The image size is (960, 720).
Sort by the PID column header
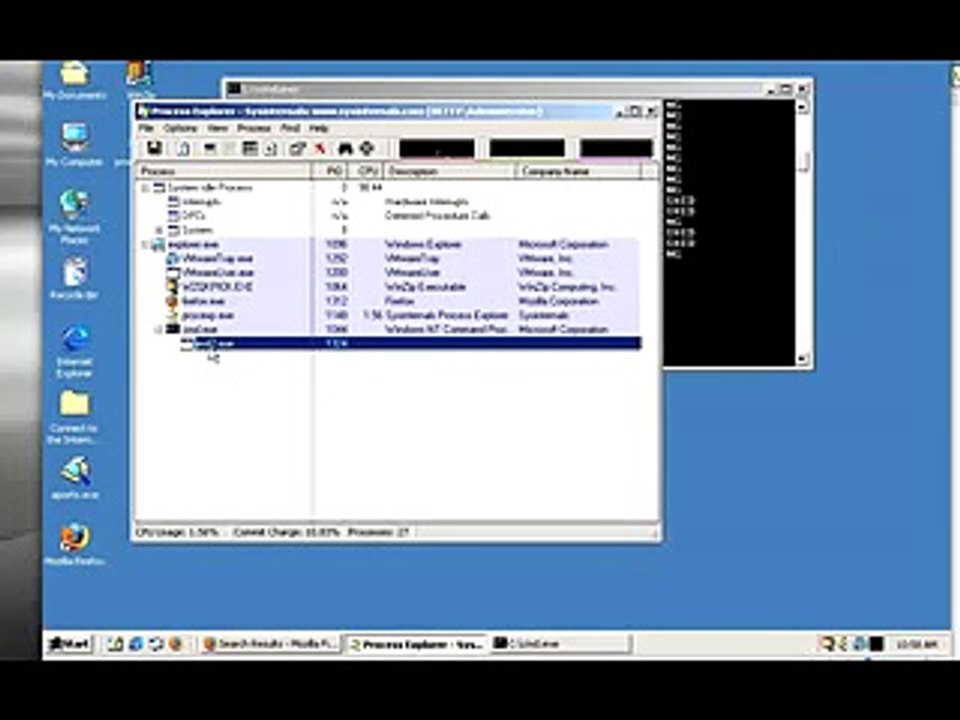coord(331,171)
